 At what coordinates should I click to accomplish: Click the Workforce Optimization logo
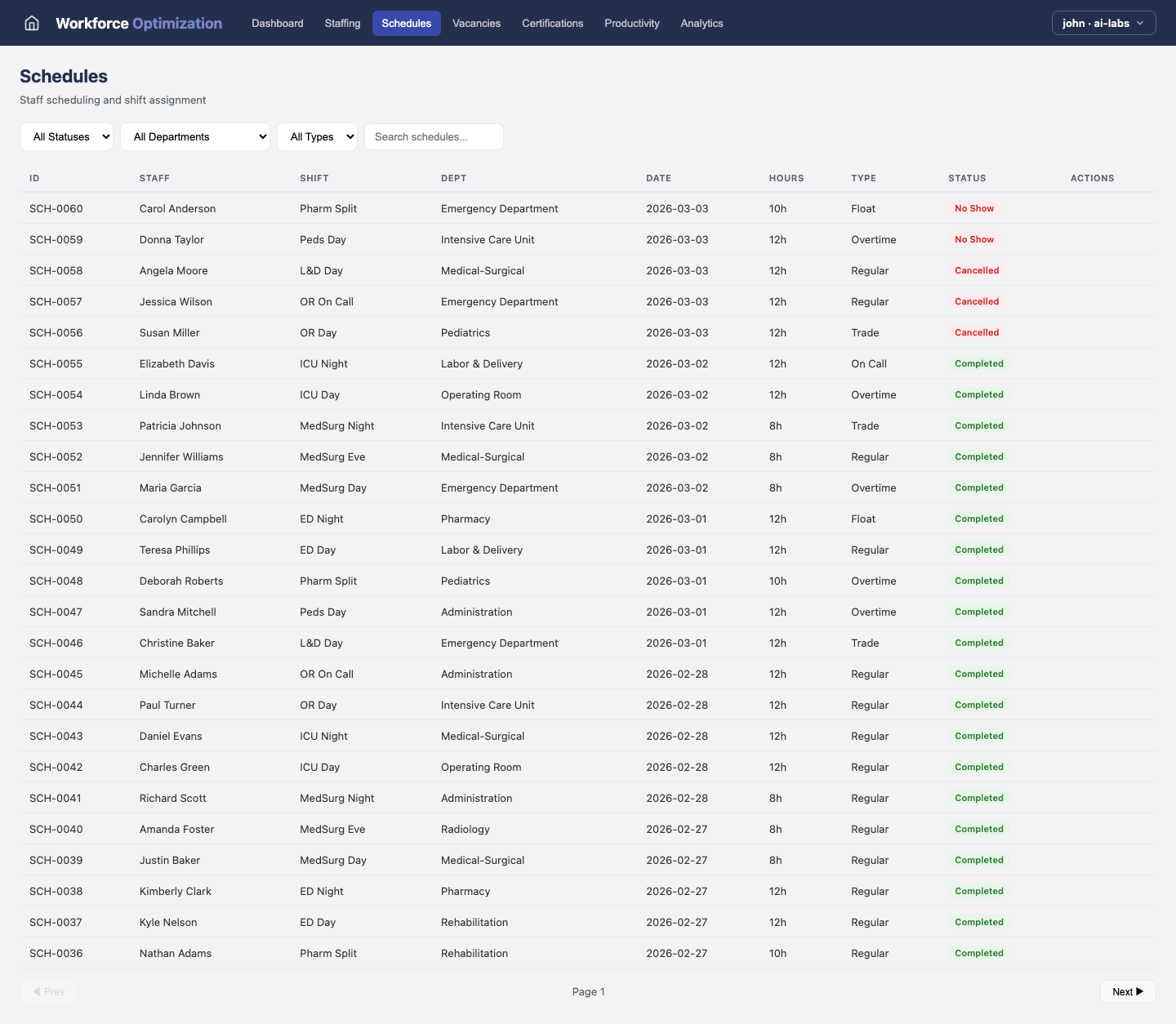click(138, 23)
